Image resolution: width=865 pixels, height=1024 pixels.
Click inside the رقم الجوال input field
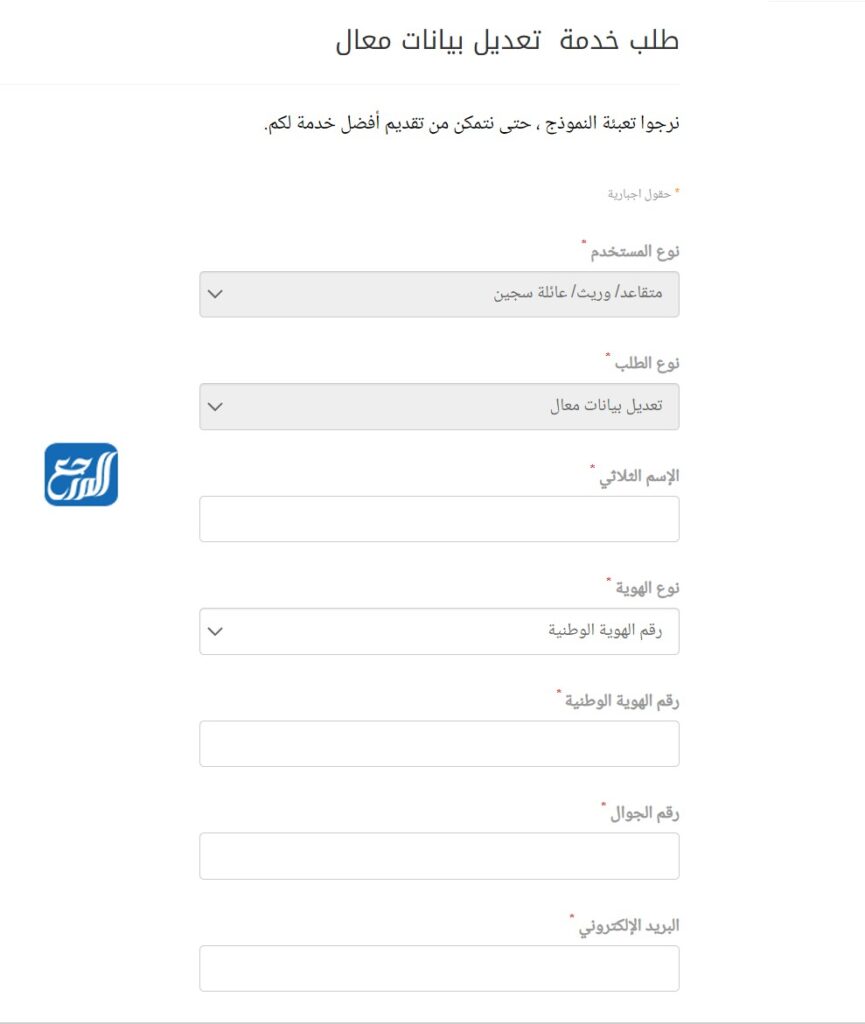pyautogui.click(x=440, y=855)
